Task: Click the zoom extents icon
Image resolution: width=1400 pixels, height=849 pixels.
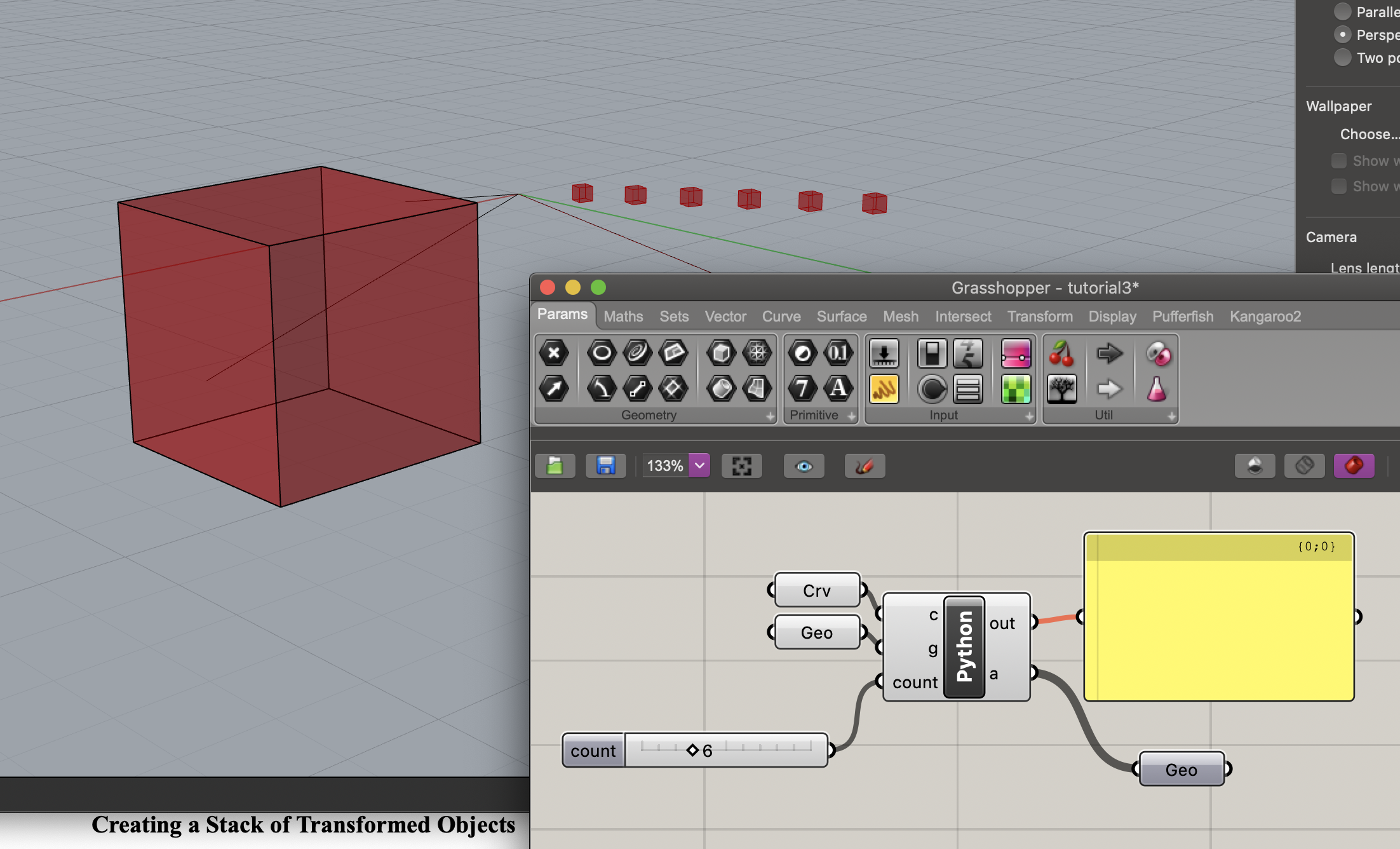Action: pyautogui.click(x=741, y=466)
